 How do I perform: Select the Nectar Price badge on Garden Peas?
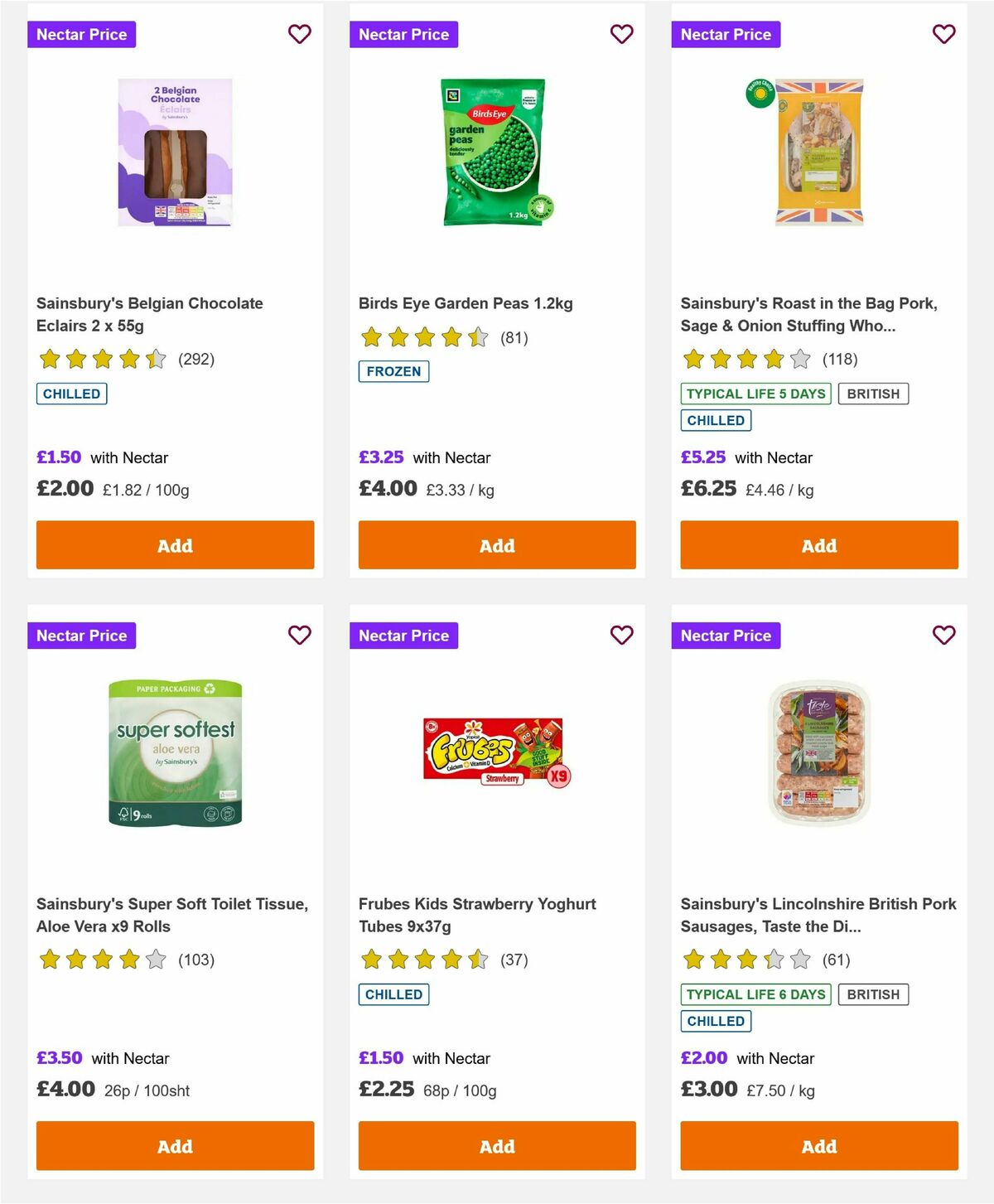tap(404, 34)
